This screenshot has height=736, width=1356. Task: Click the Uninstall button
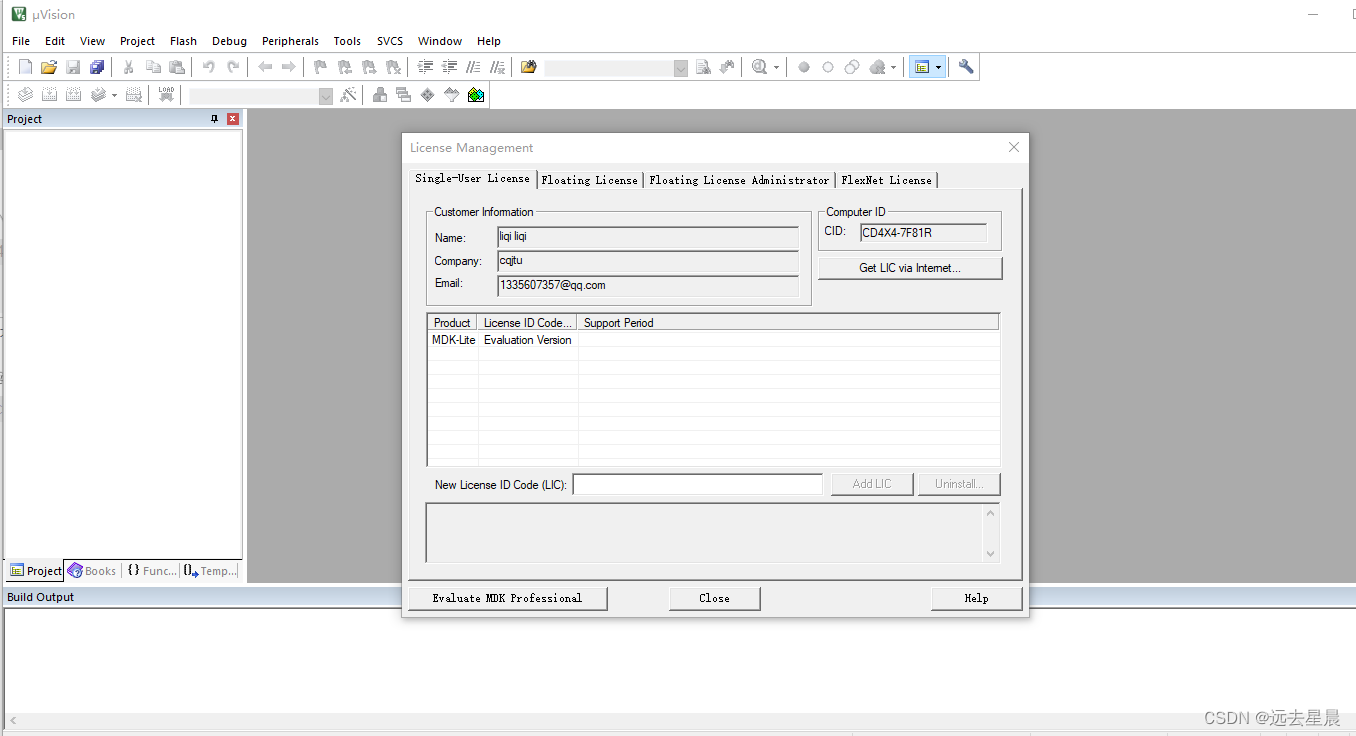959,484
